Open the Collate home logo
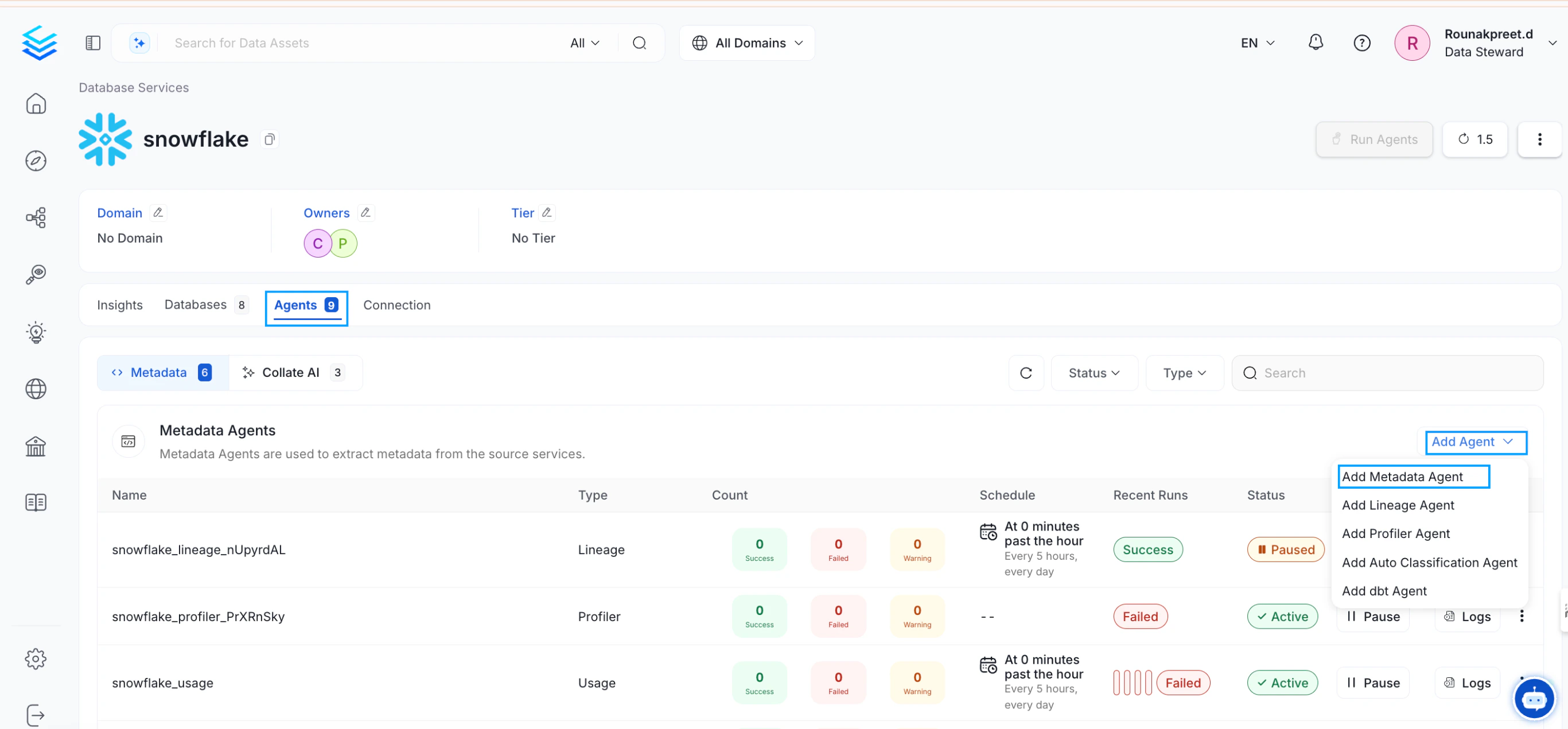The width and height of the screenshot is (1568, 729). coord(39,42)
